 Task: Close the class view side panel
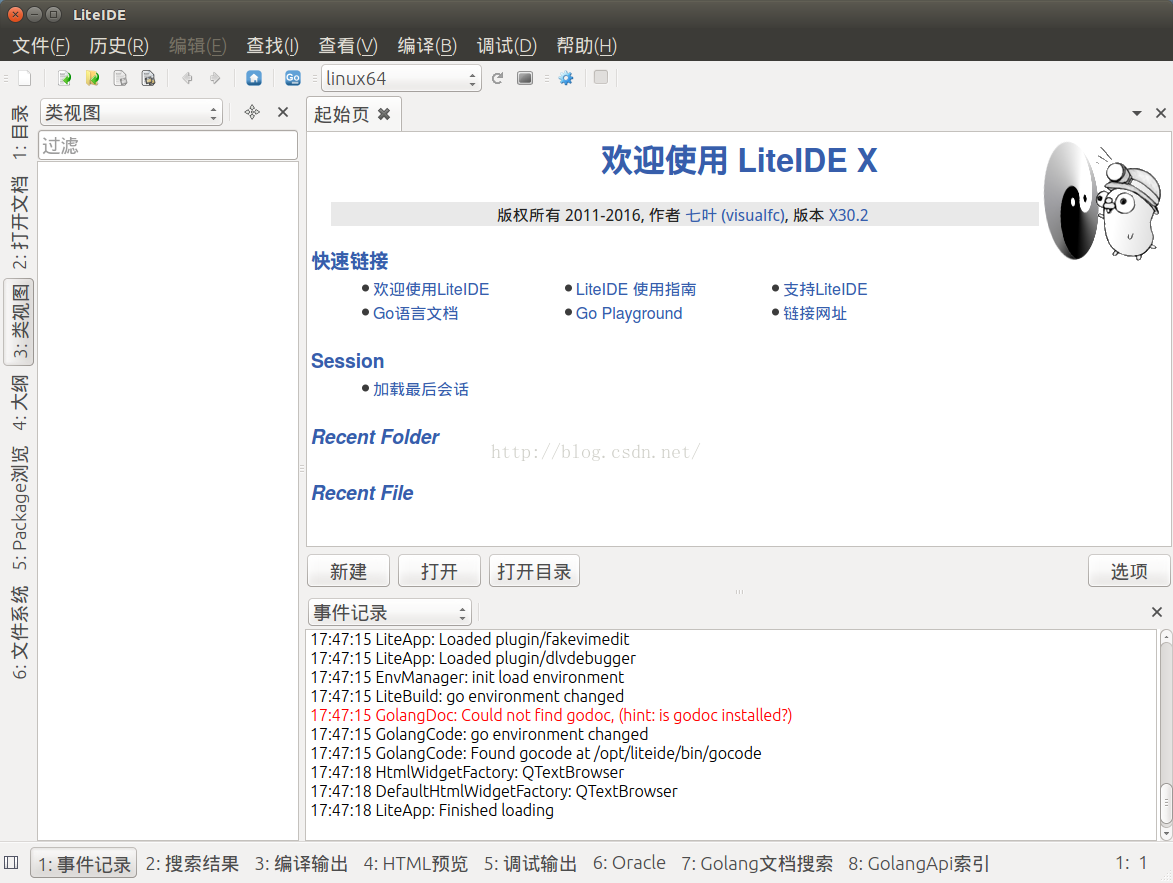tap(283, 112)
